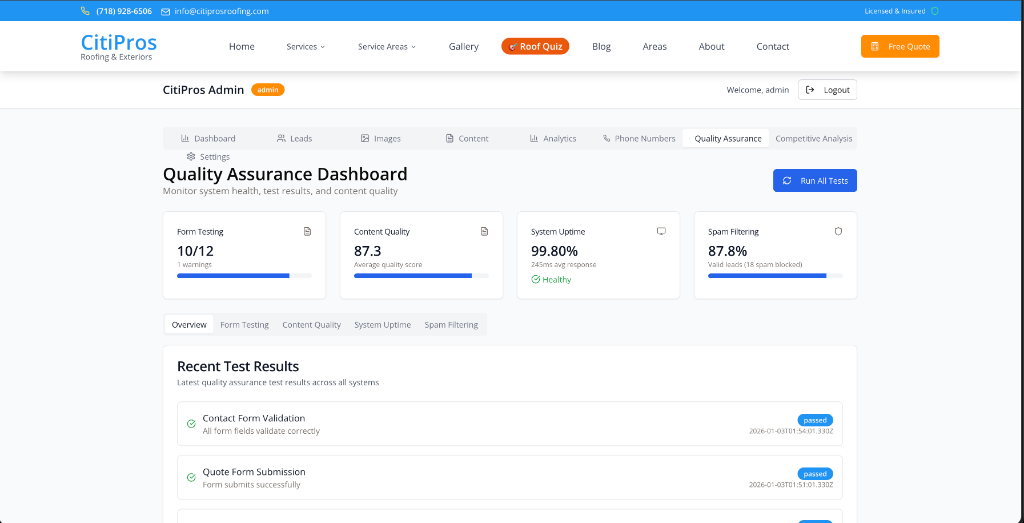1024x523 pixels.
Task: Select the Overview sub-tab
Action: (189, 325)
